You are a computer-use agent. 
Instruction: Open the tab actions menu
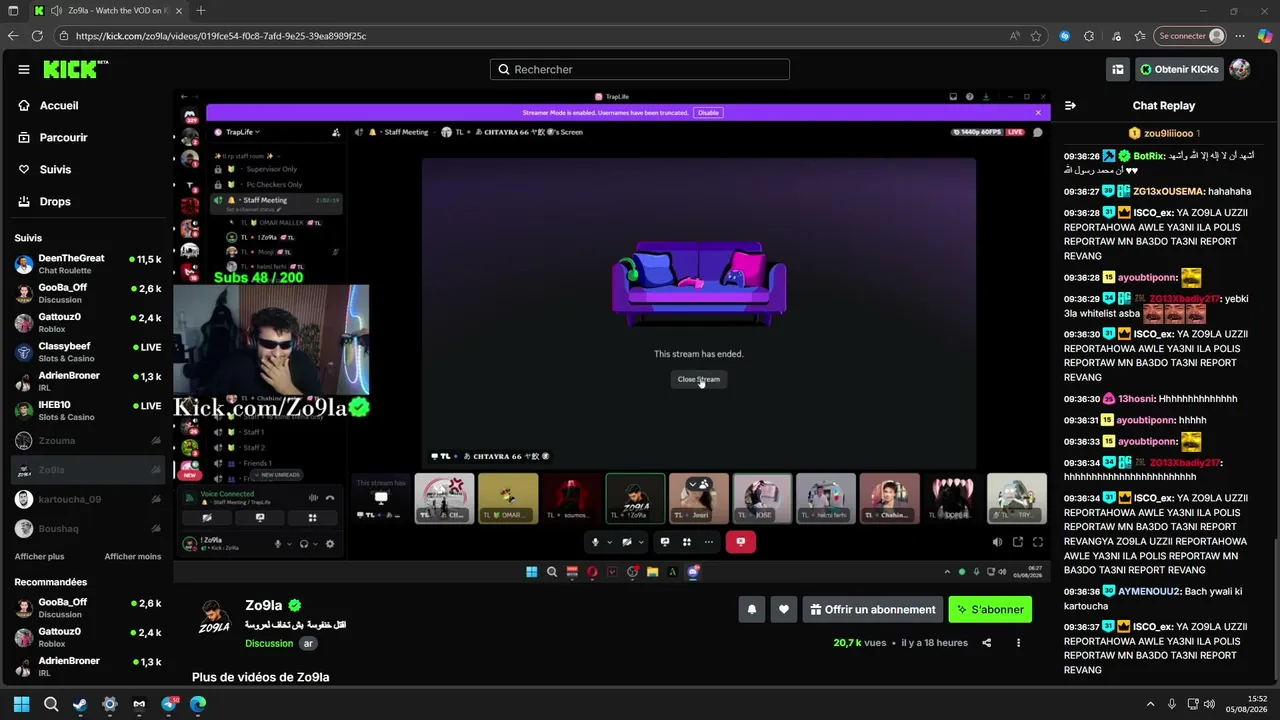click(13, 11)
